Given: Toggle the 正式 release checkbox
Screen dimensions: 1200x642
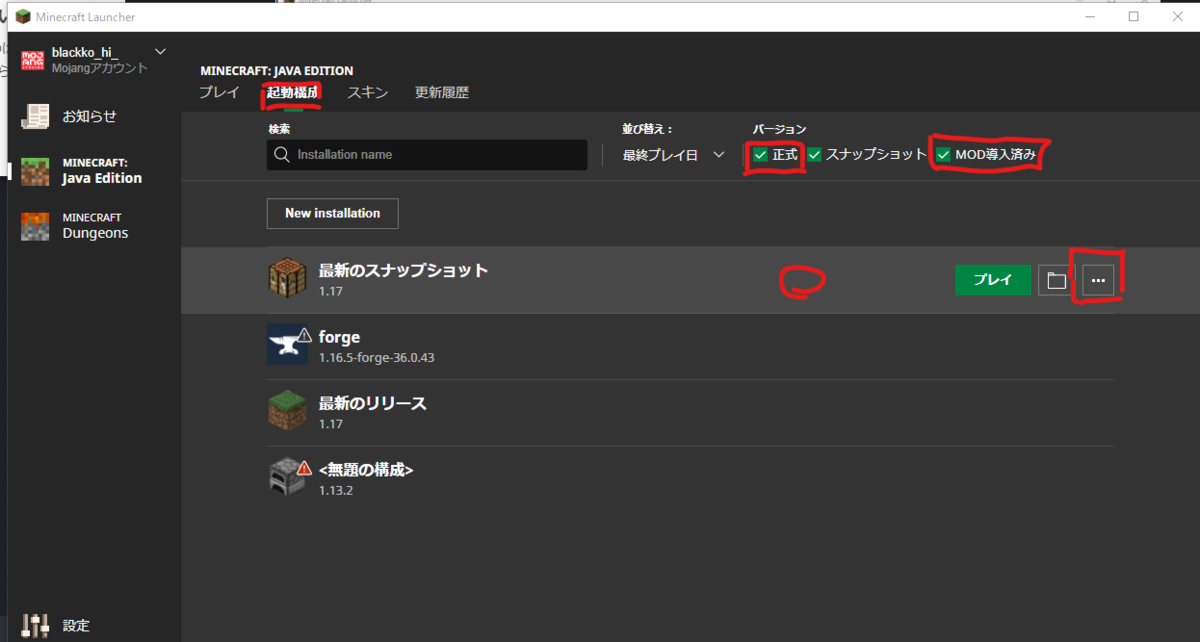Looking at the screenshot, I should pyautogui.click(x=761, y=155).
